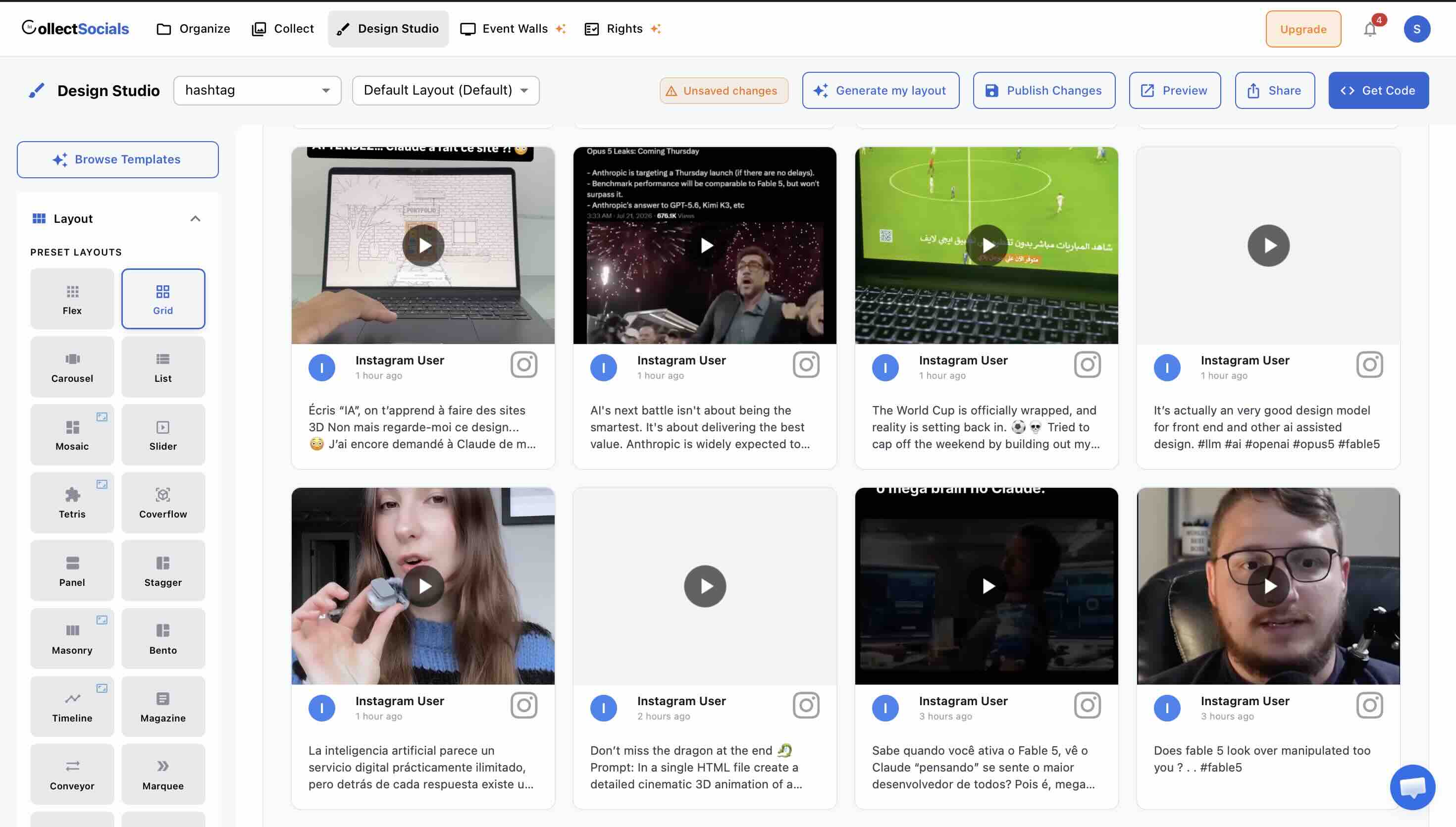Viewport: 1456px width, 827px height.
Task: Click "3 hours ago" under the Sabe quando post
Action: pos(945,716)
